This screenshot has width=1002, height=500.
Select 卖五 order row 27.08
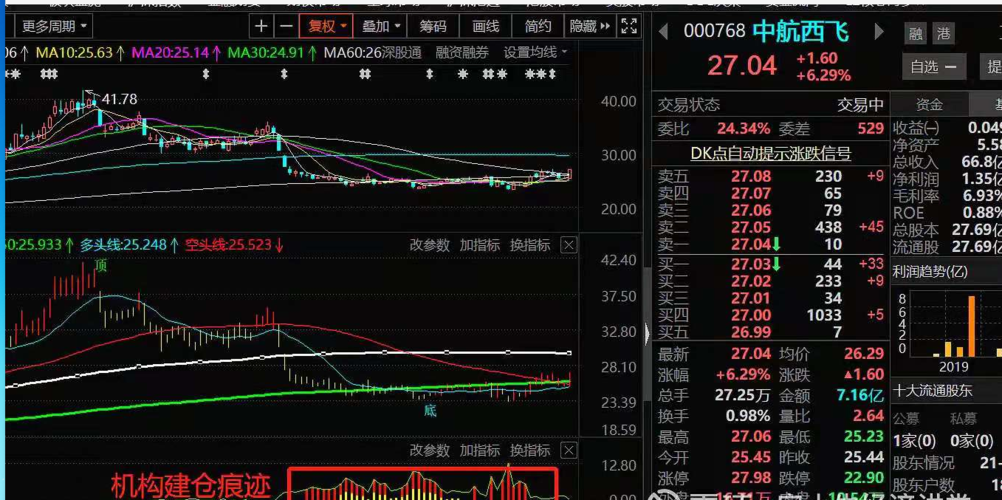(771, 176)
